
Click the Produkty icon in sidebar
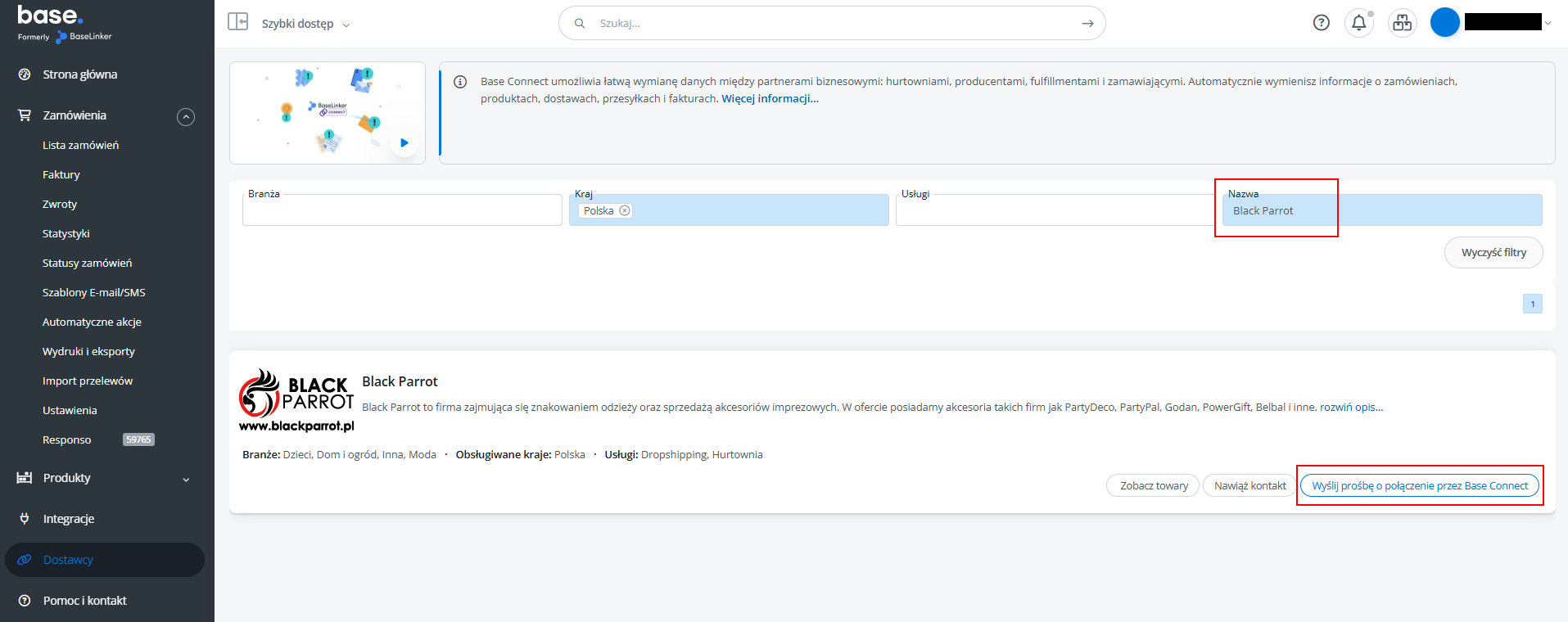[25, 478]
